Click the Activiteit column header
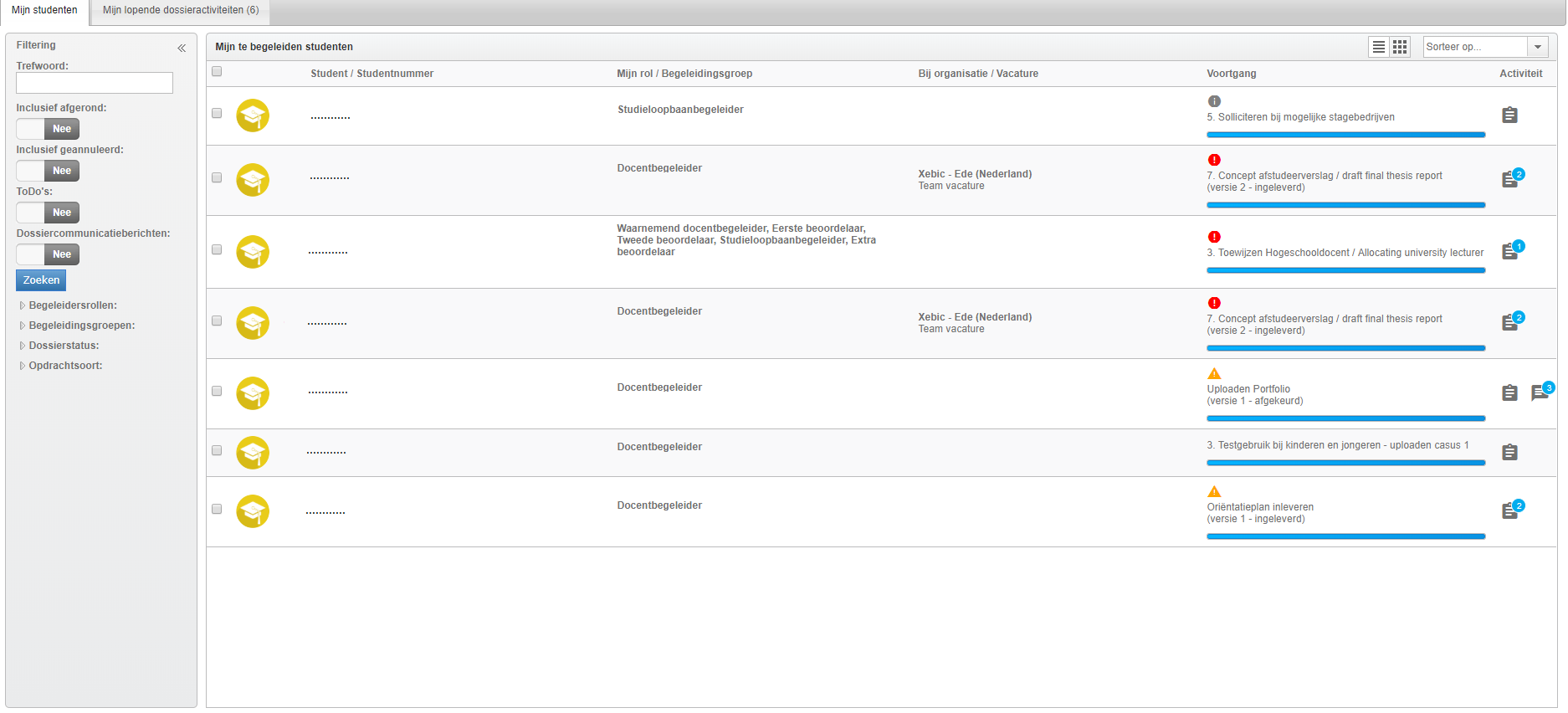 (1520, 74)
